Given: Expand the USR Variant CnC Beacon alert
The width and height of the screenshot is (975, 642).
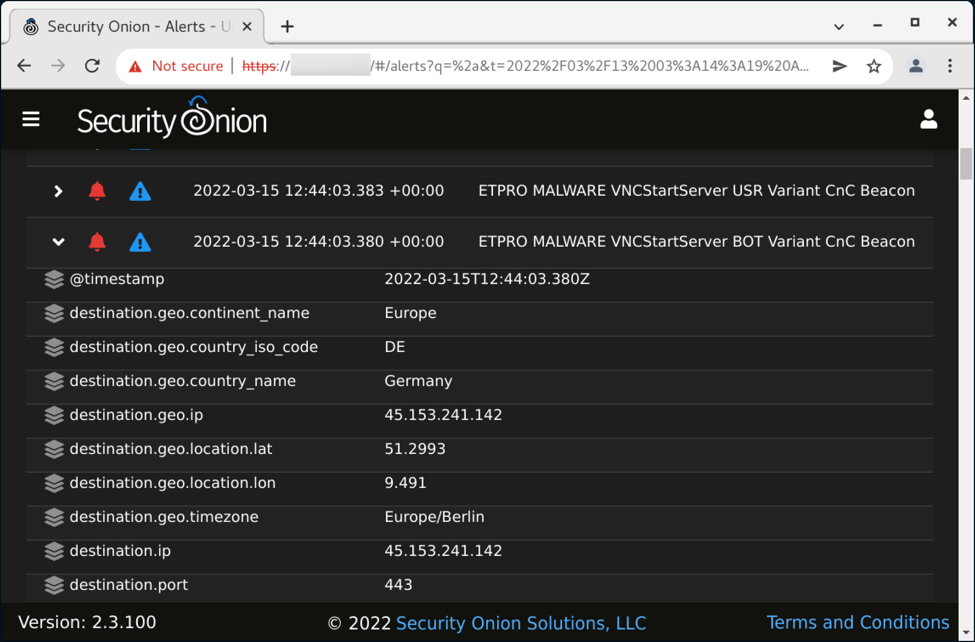Looking at the screenshot, I should pos(58,190).
